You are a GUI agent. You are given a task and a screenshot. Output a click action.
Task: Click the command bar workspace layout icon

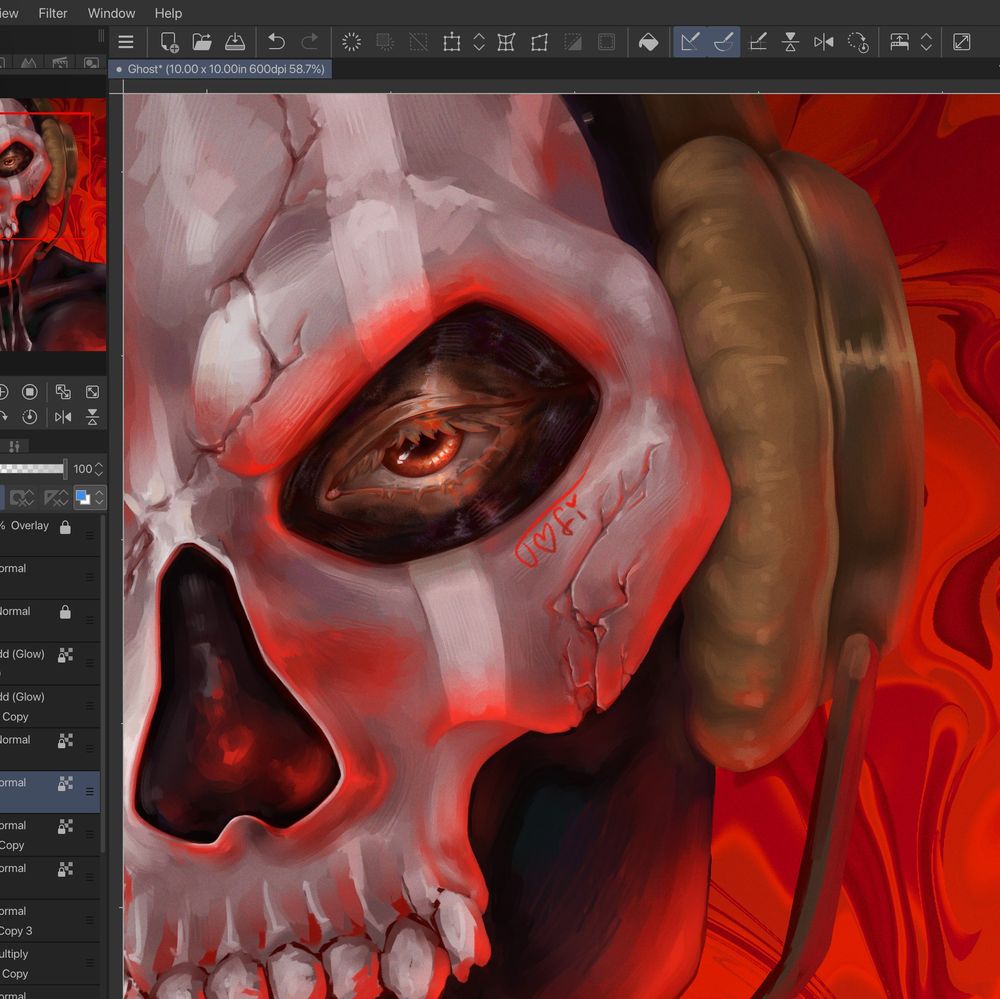899,42
